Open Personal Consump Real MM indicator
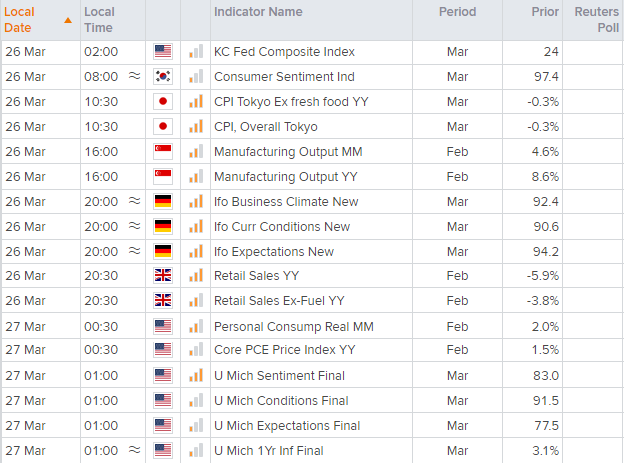Screen dimensions: 624x464 click(x=287, y=326)
